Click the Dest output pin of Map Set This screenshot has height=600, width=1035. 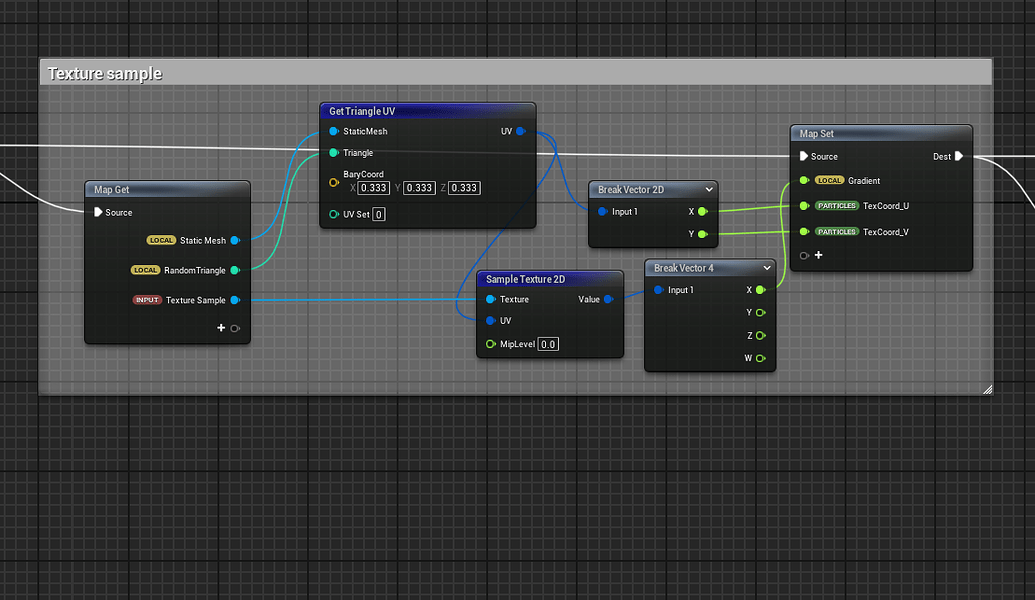(x=959, y=156)
